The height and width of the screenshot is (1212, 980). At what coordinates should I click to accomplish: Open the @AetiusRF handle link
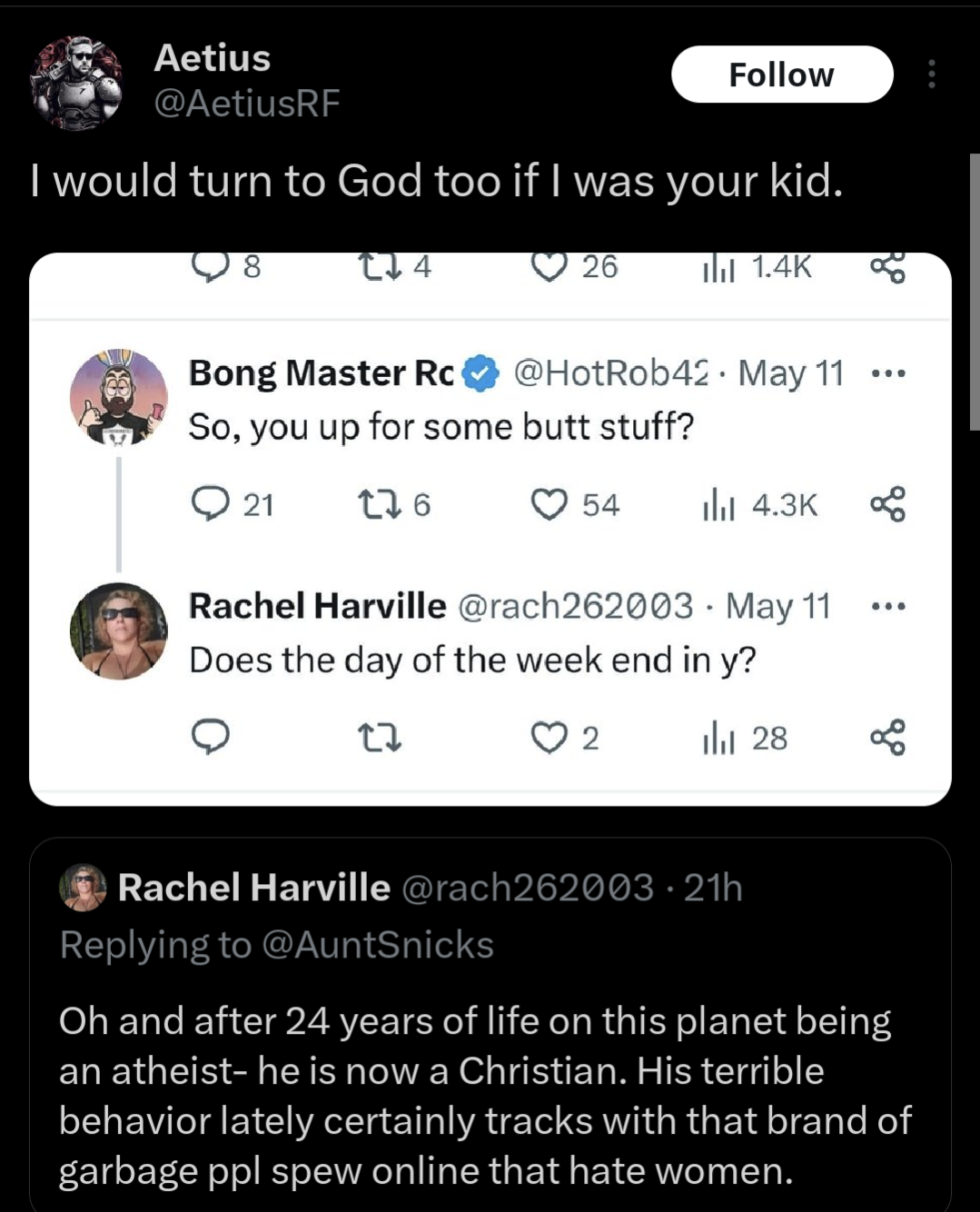[x=246, y=104]
